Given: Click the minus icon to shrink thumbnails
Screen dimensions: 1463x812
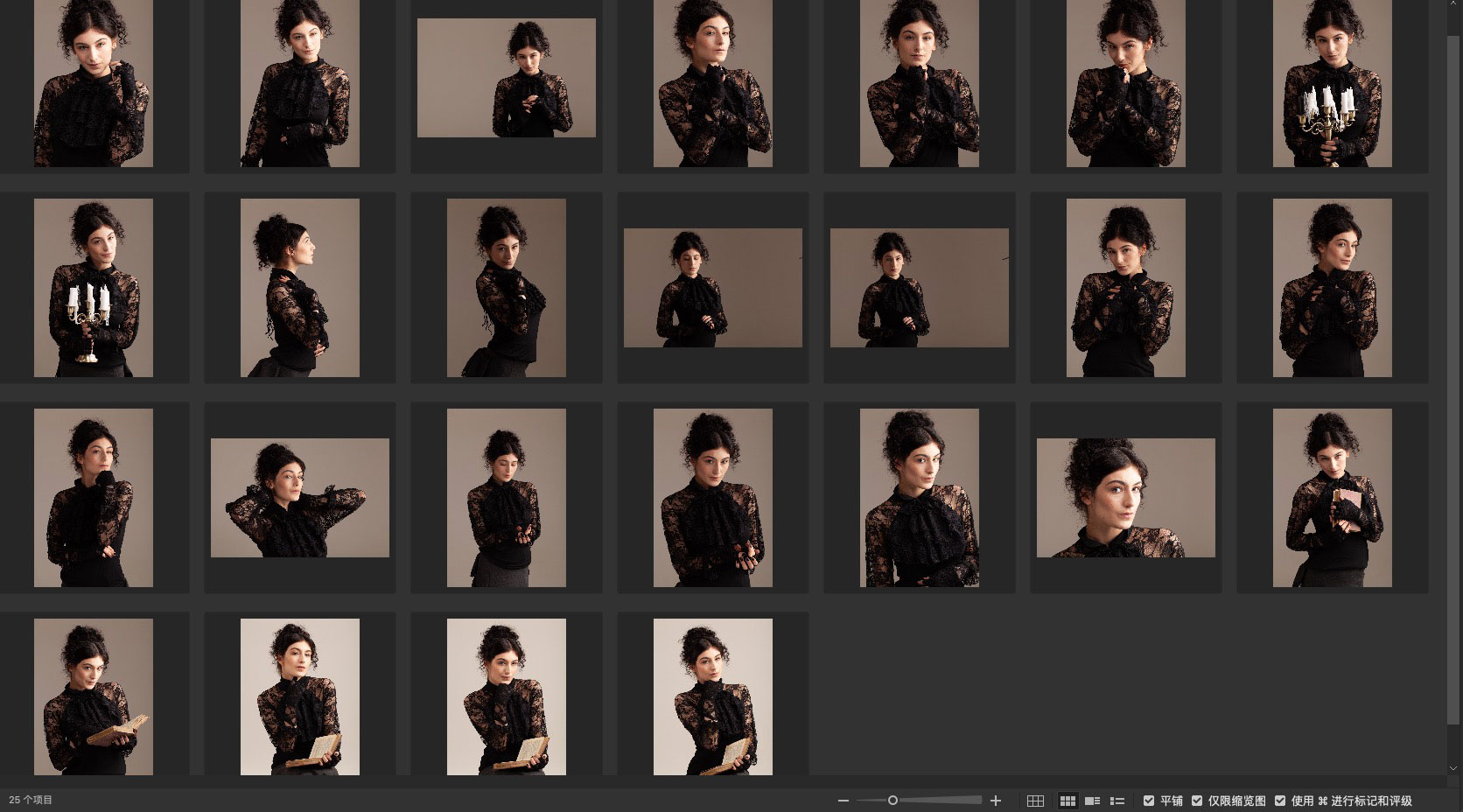Looking at the screenshot, I should tap(843, 801).
